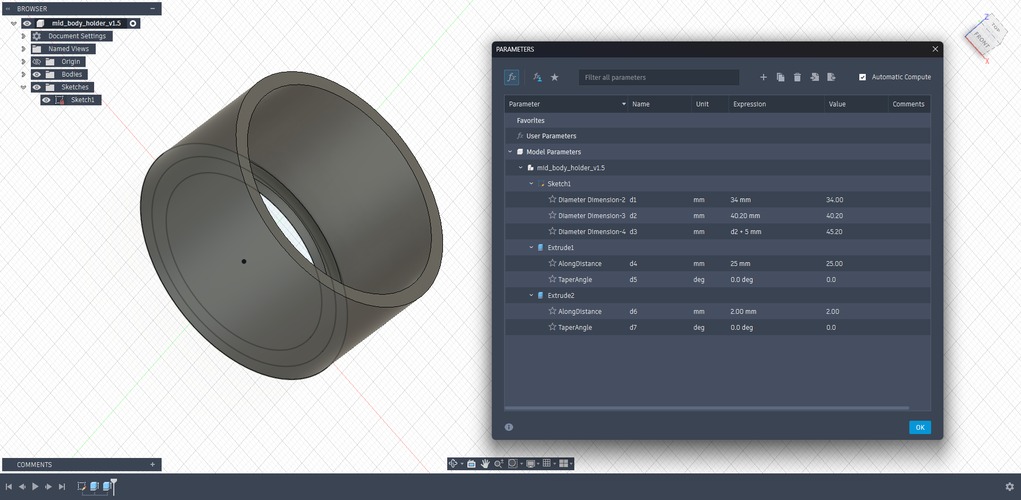Click the Document Settings gear icon
Viewport: 1021px width, 500px height.
[37, 36]
